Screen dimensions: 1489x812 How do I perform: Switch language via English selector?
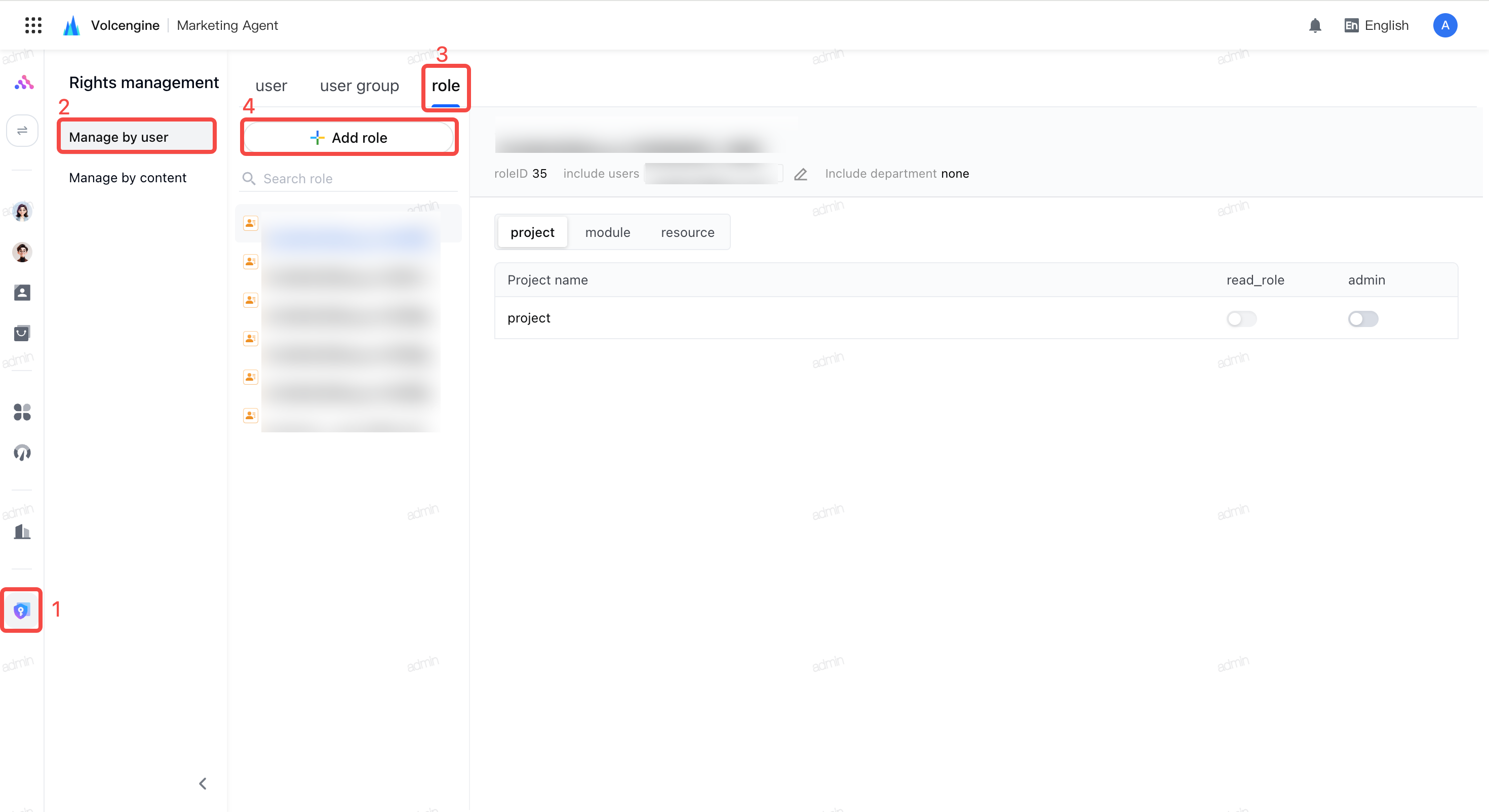coord(1376,25)
